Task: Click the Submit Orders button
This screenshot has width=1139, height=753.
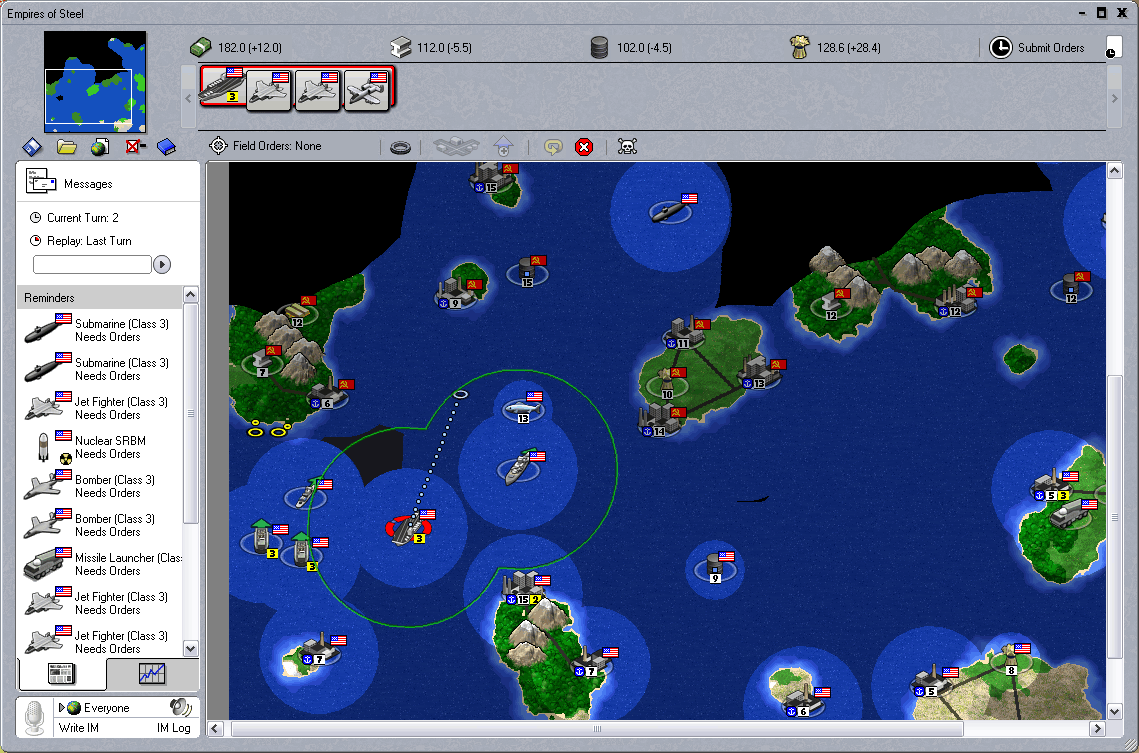Action: point(1038,47)
